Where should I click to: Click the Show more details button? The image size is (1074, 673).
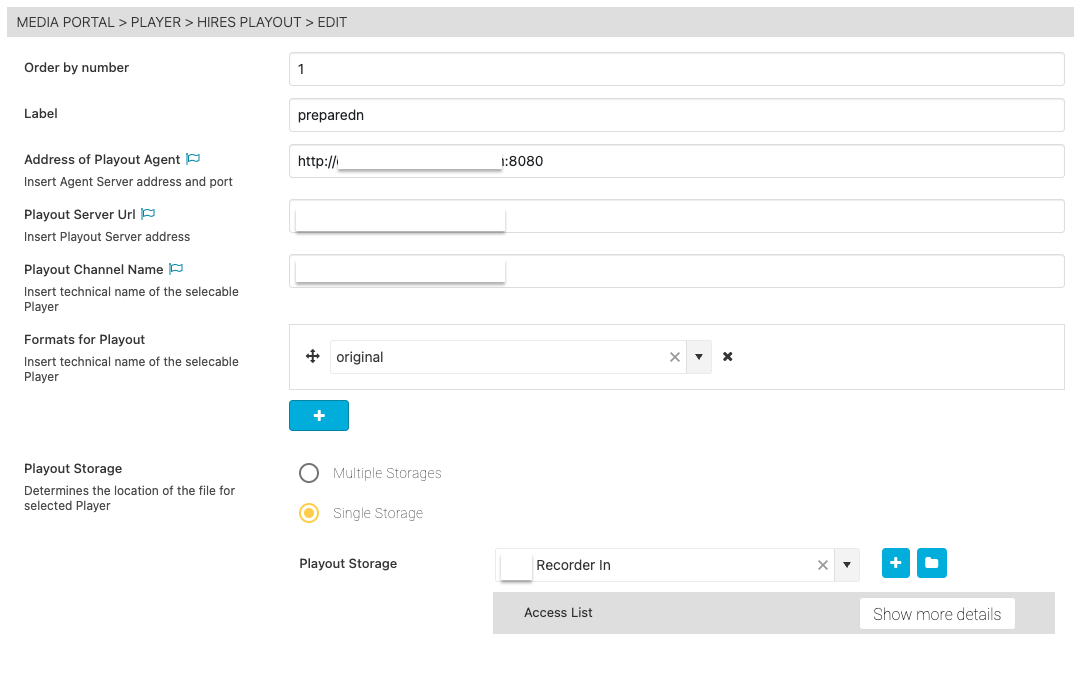[x=936, y=613]
